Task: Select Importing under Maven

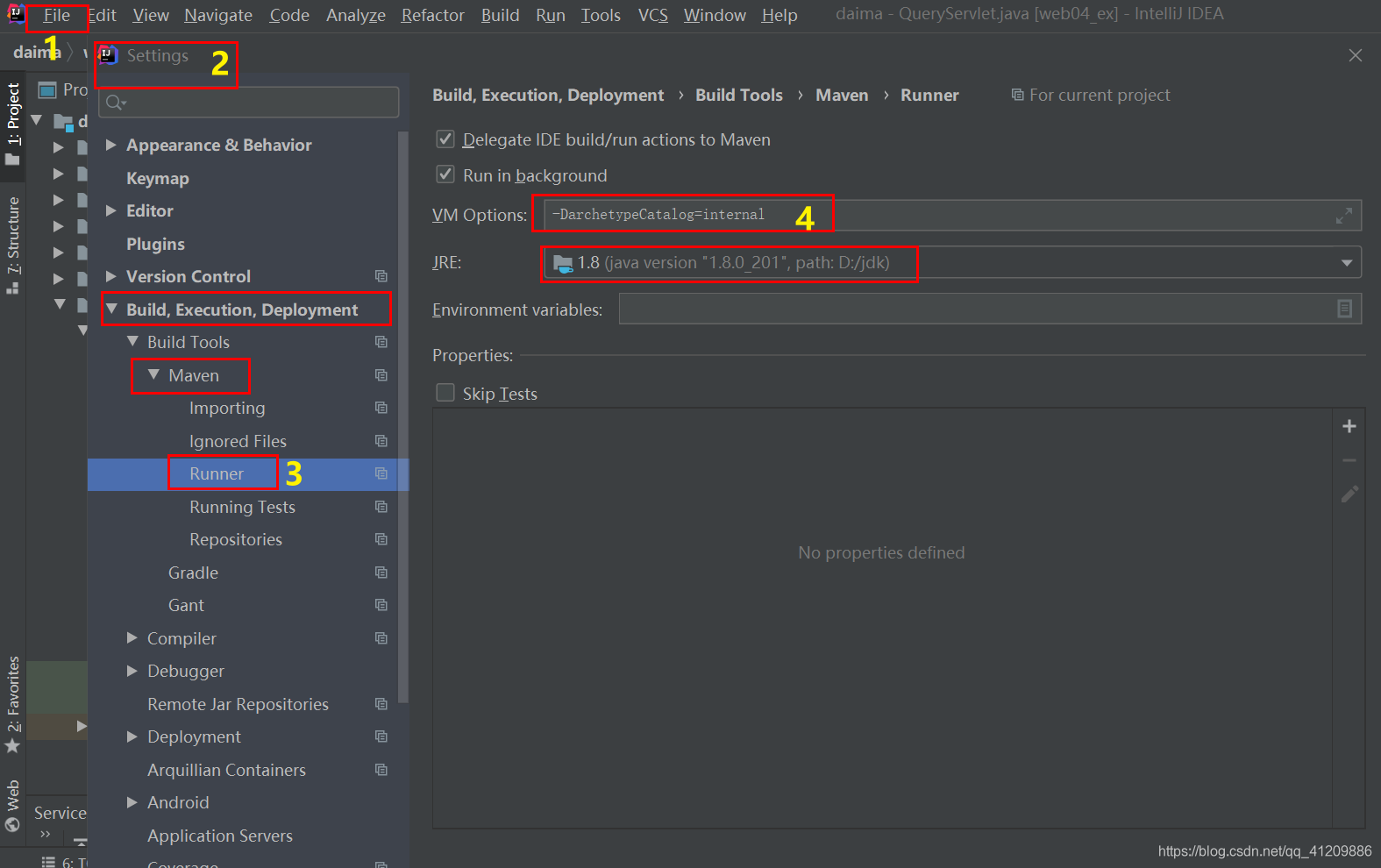Action: [x=227, y=408]
